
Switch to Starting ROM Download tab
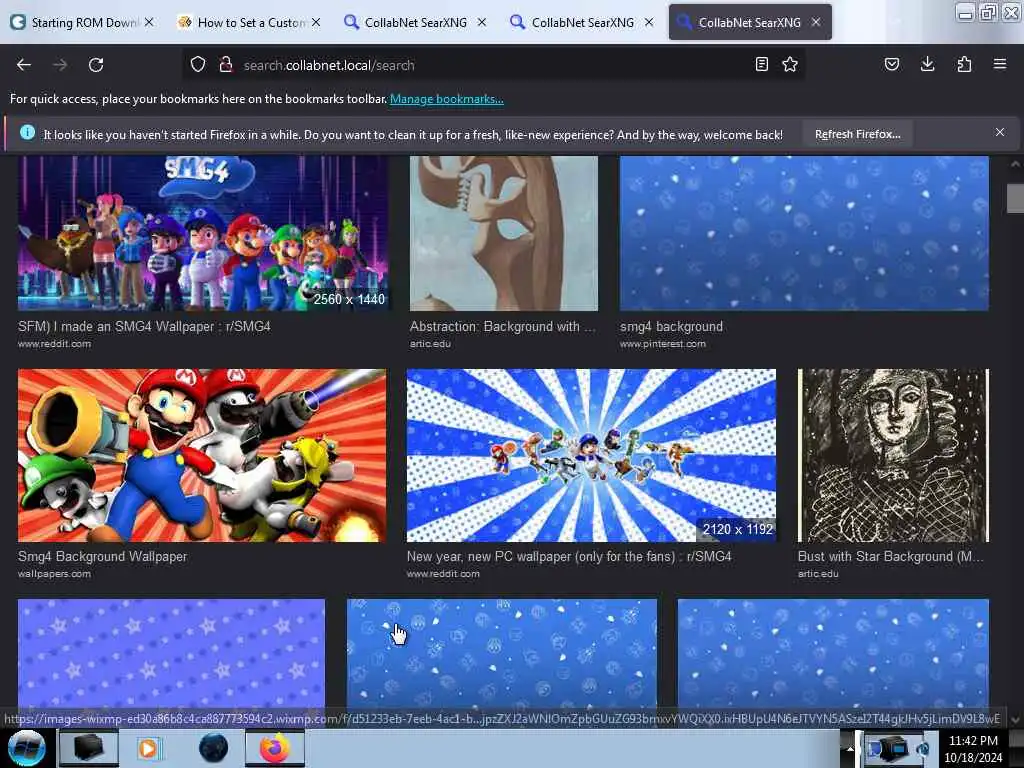tap(83, 22)
